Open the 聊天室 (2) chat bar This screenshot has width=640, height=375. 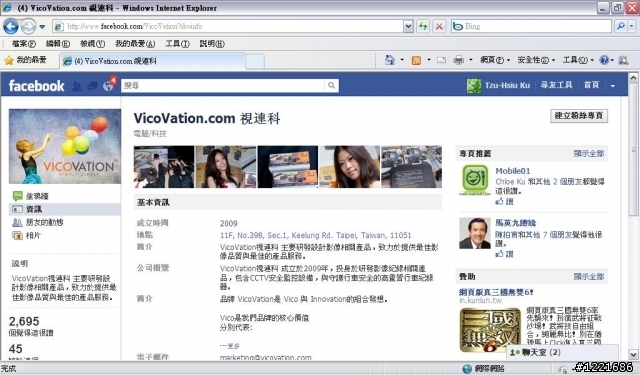[562, 352]
